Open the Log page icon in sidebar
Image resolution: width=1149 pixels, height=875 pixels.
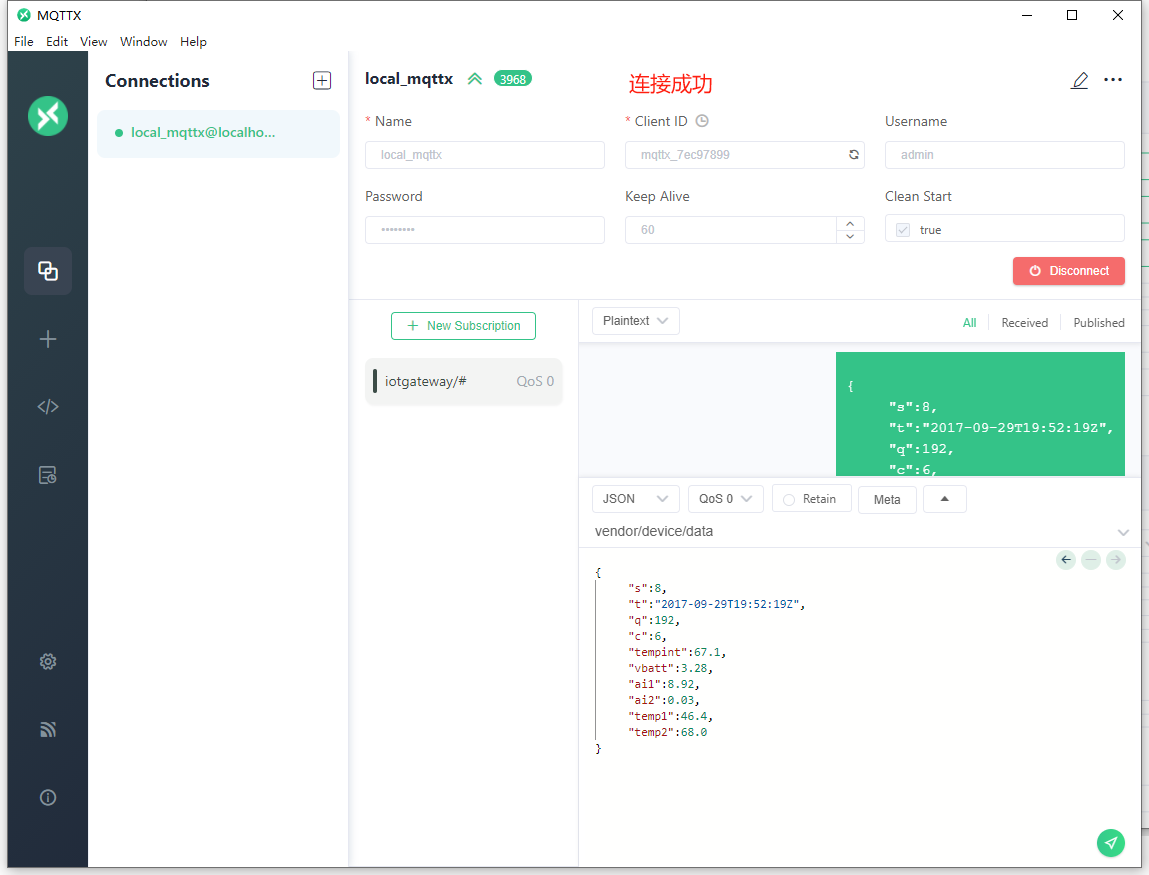pos(48,475)
